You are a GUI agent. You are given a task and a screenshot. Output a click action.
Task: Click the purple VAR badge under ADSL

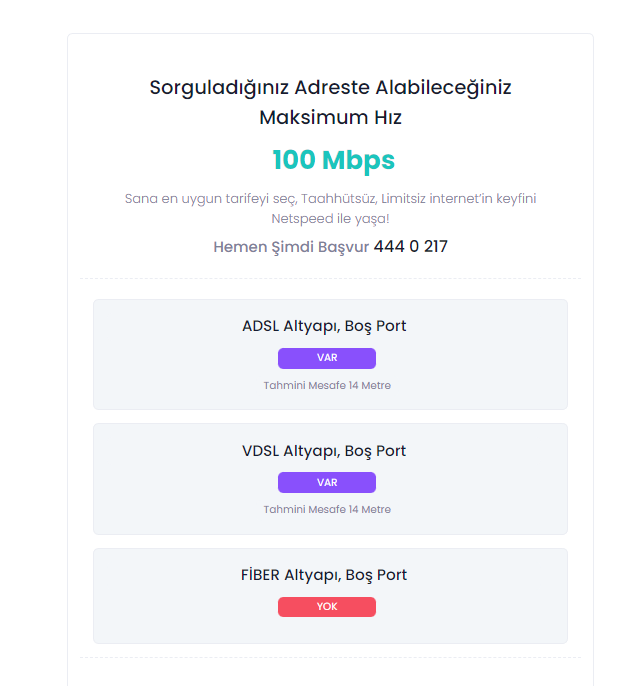327,358
